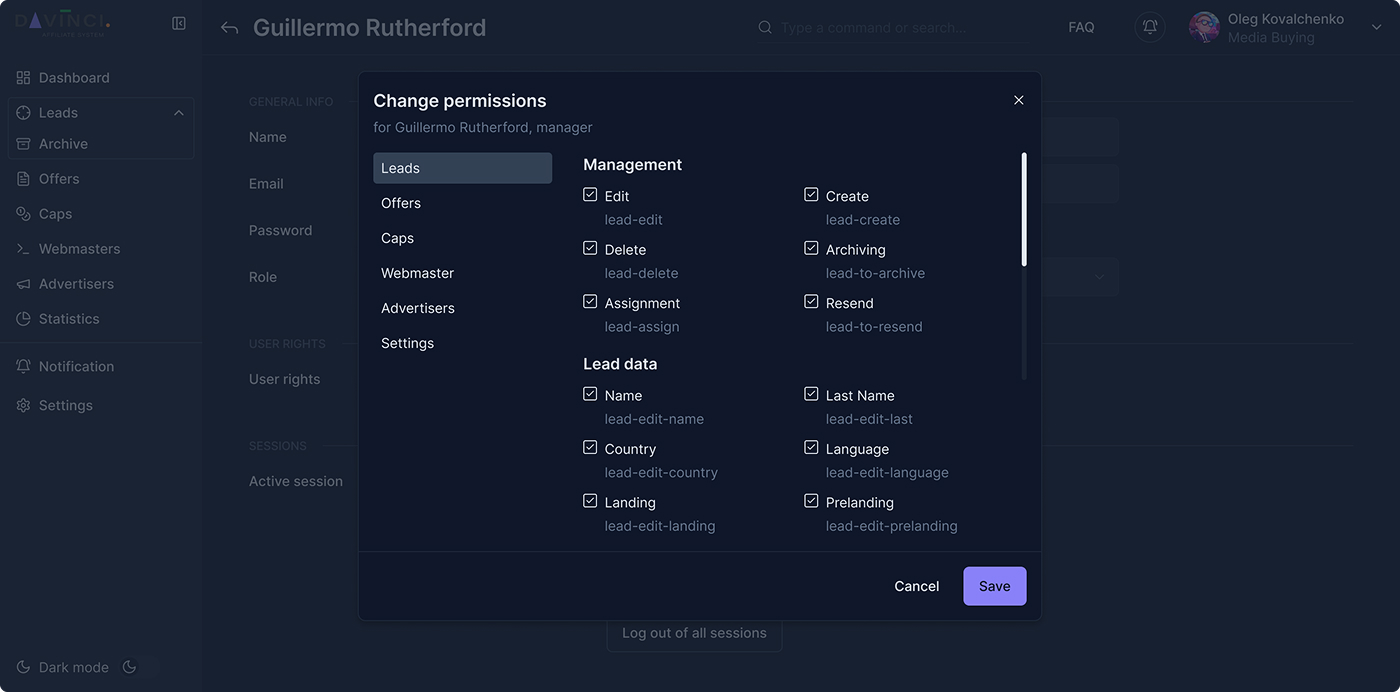1400x692 pixels.
Task: Disable the Country lead data checkbox
Action: (x=590, y=447)
